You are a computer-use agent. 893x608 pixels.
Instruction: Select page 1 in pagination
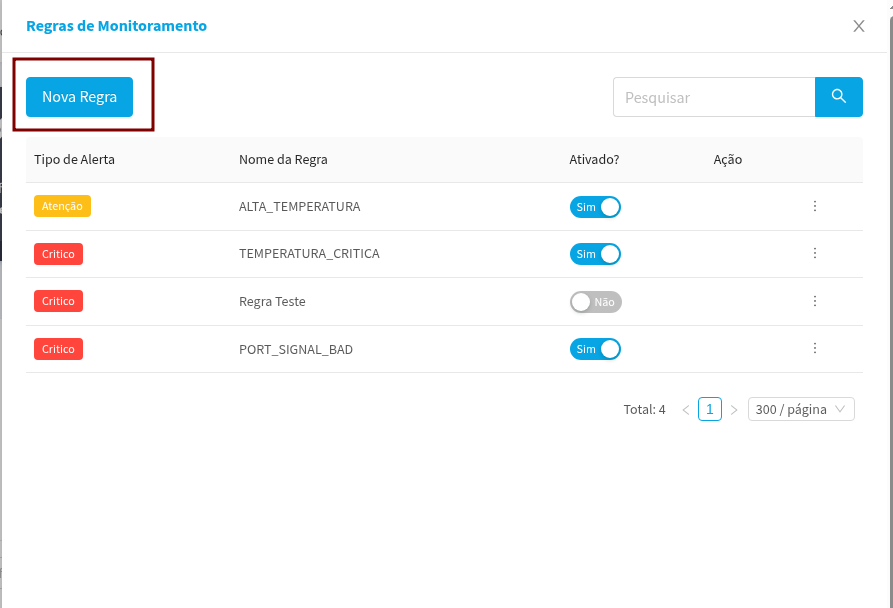(709, 409)
